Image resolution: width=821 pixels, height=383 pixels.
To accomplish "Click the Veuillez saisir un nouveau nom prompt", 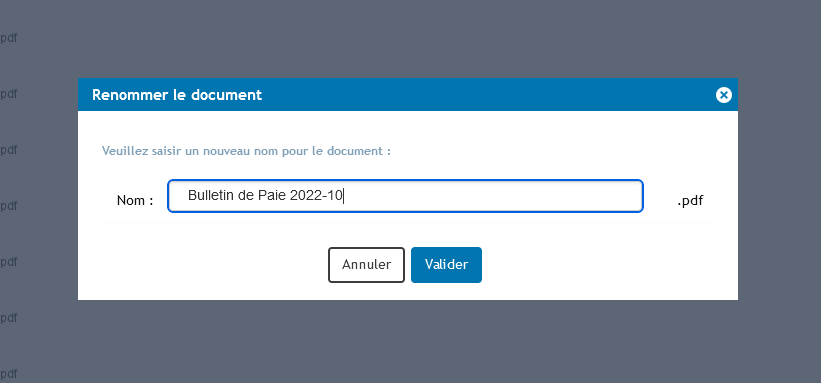I will [246, 151].
